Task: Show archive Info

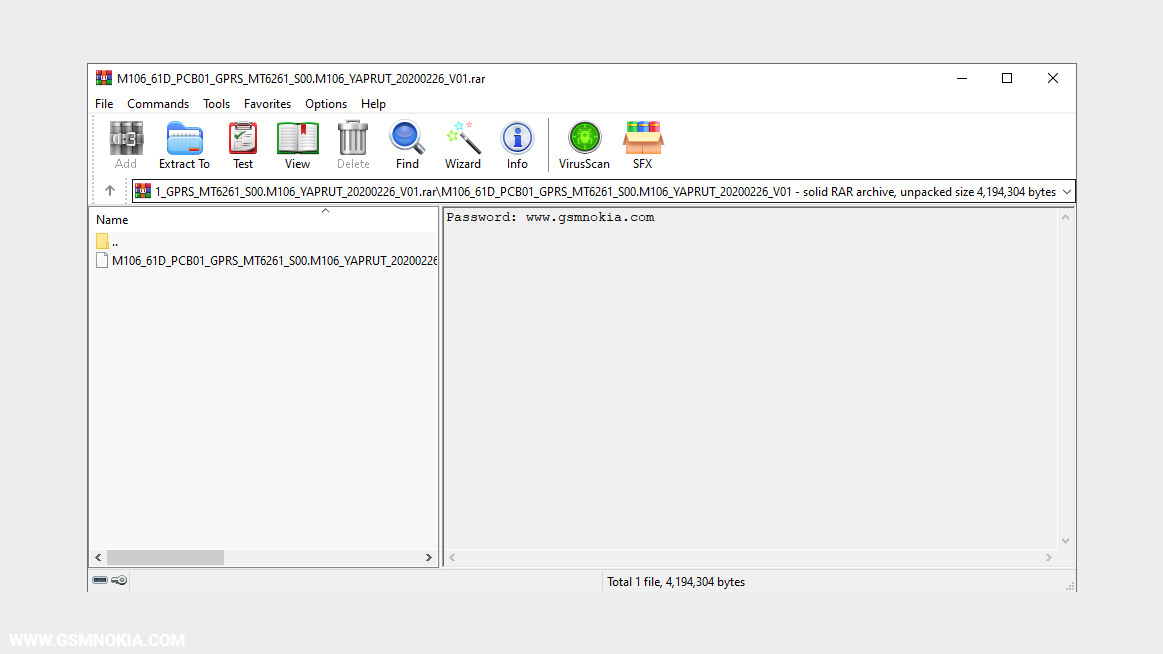Action: click(517, 145)
